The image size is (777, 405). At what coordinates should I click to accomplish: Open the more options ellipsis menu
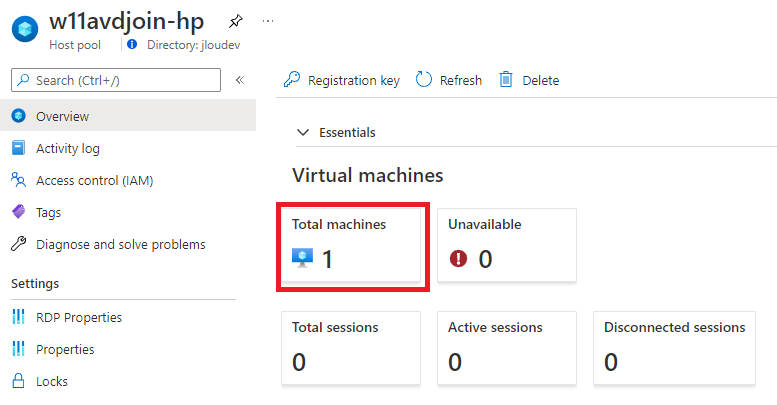(268, 21)
